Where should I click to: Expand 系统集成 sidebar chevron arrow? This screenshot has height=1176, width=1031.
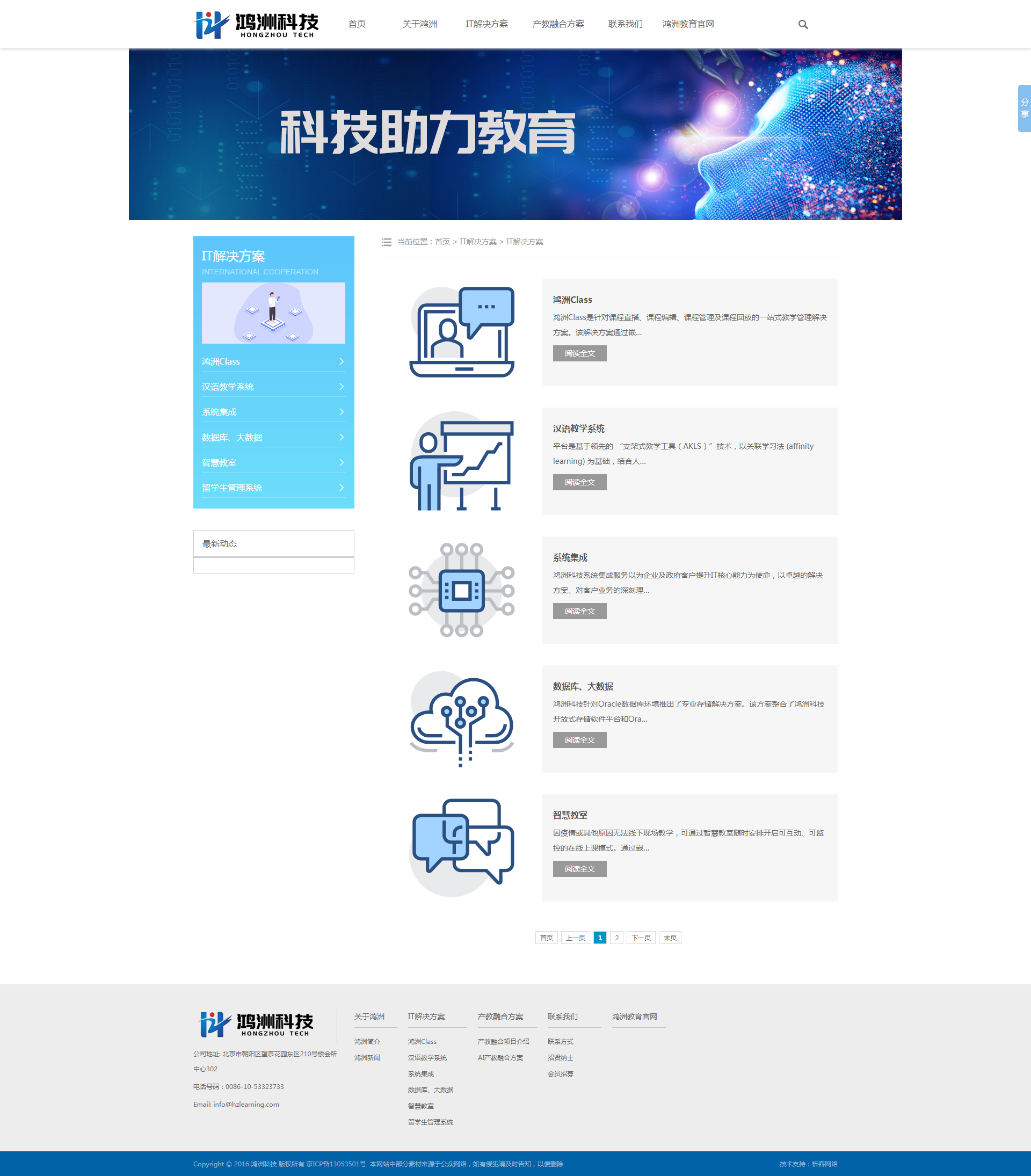(341, 412)
